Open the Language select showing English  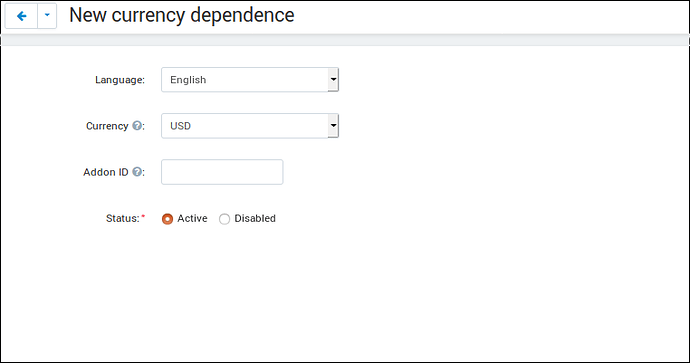[250, 80]
